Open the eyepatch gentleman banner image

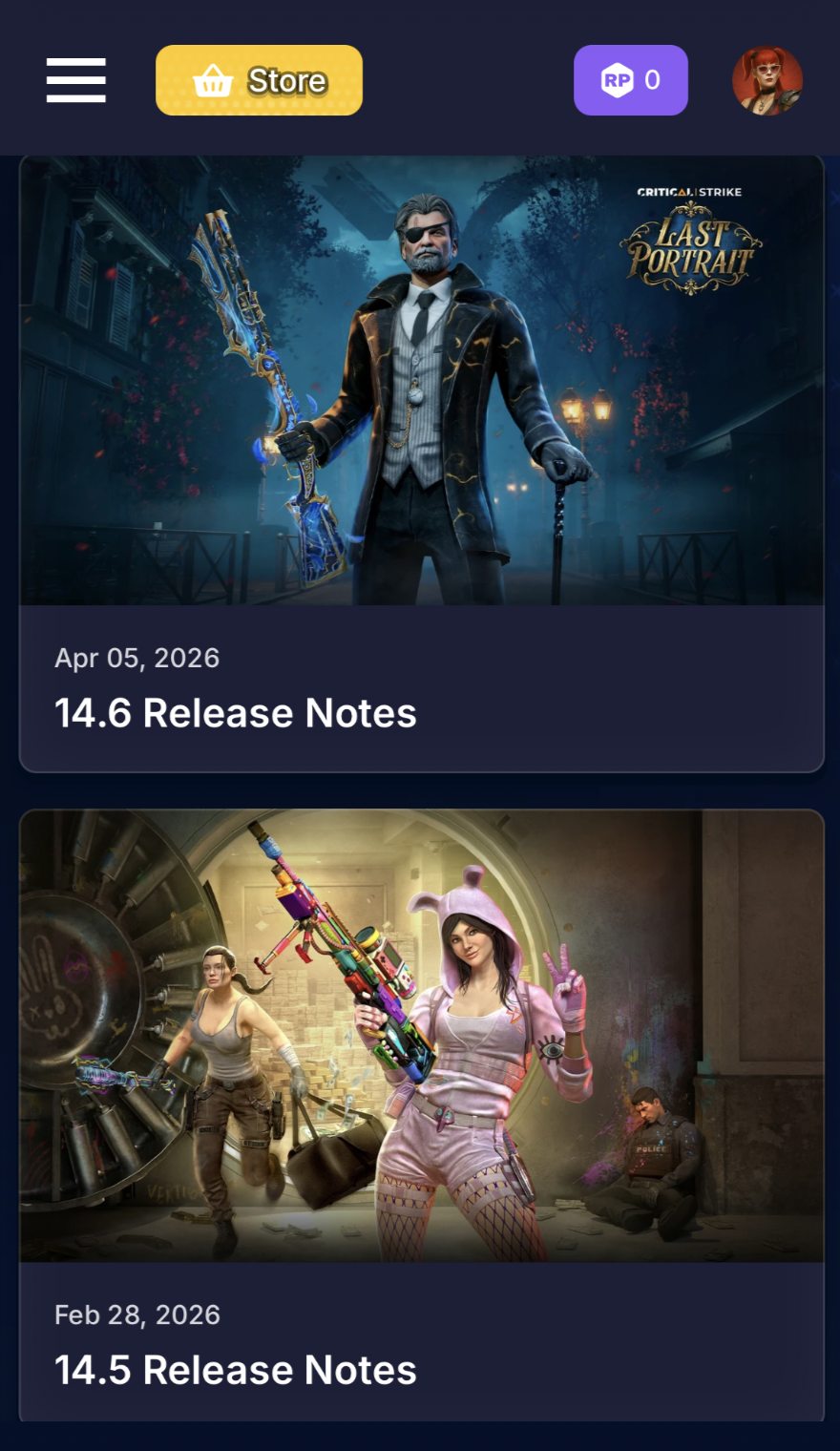click(x=422, y=381)
